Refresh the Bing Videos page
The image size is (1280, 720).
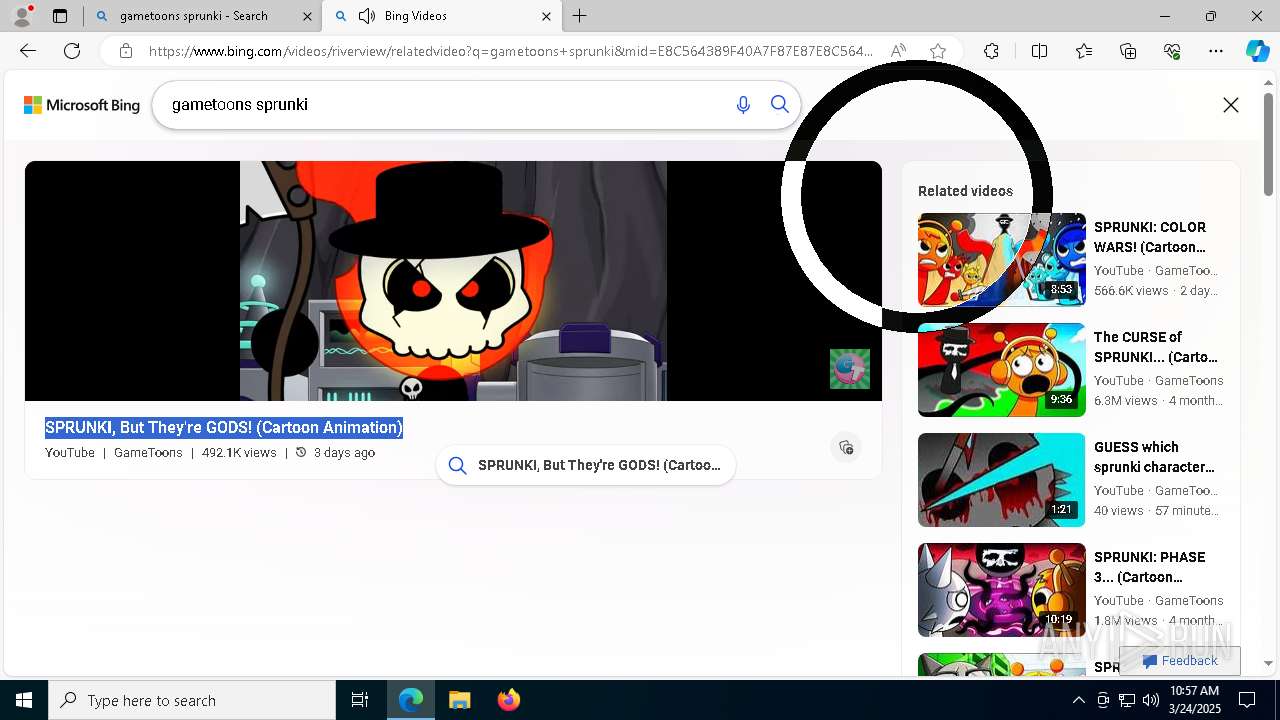[x=72, y=51]
